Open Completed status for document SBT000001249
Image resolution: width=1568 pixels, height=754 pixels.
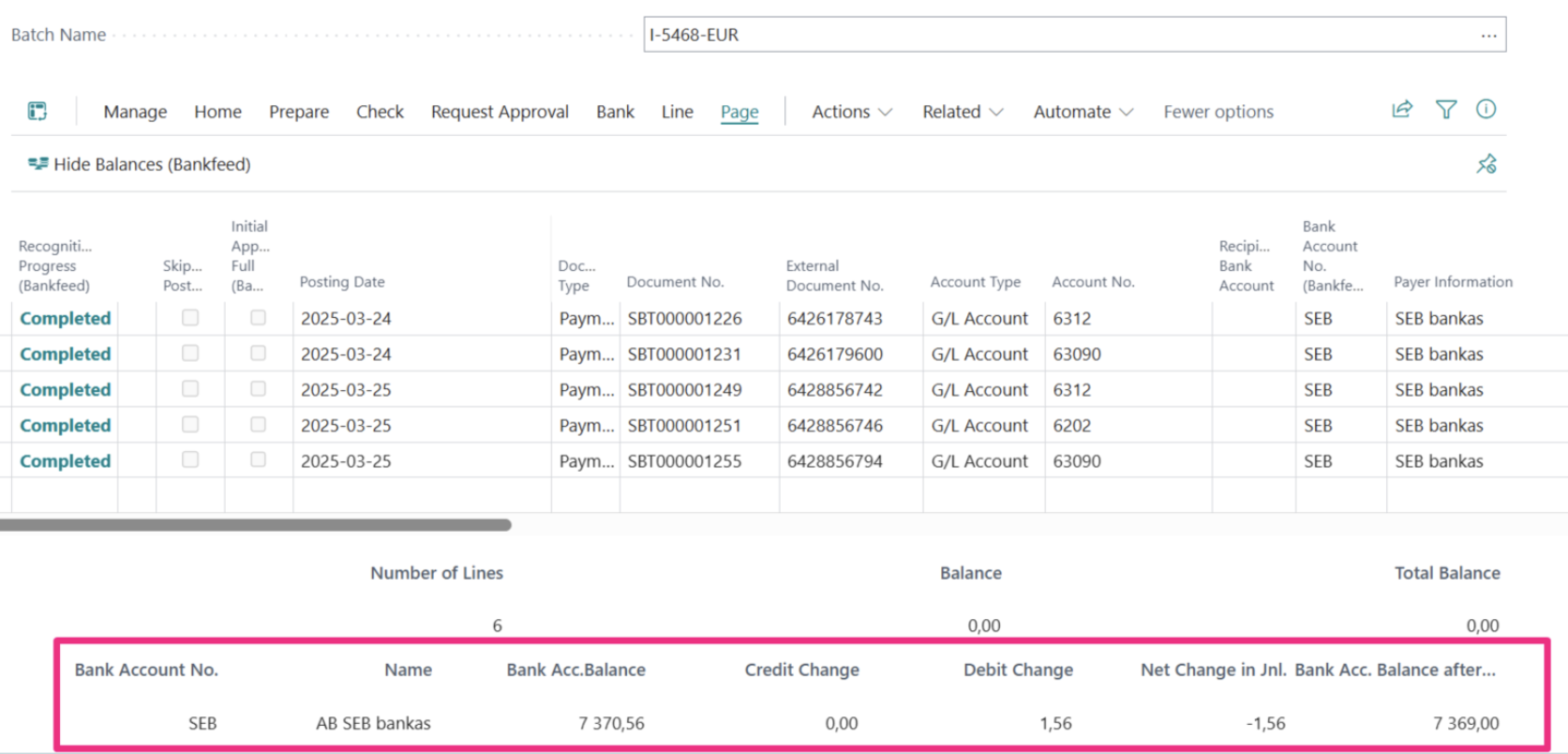66,389
